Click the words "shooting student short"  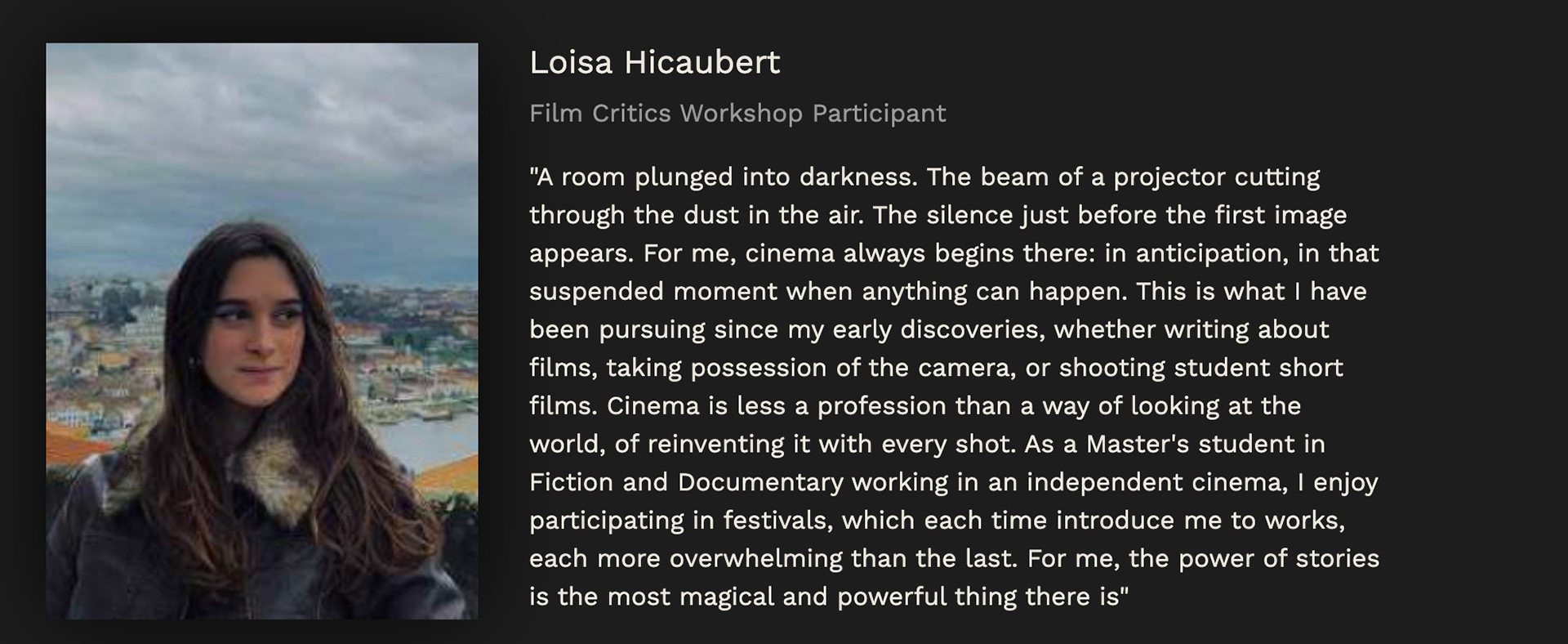[x=1200, y=368]
